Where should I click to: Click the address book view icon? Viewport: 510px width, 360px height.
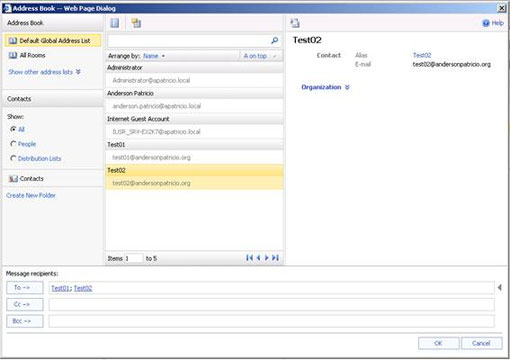[115, 23]
